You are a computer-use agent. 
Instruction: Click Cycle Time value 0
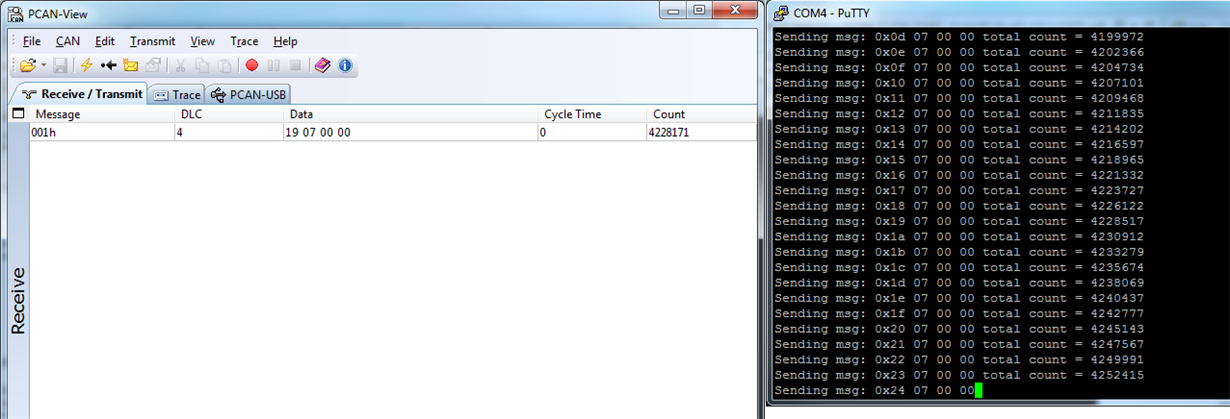click(x=543, y=132)
